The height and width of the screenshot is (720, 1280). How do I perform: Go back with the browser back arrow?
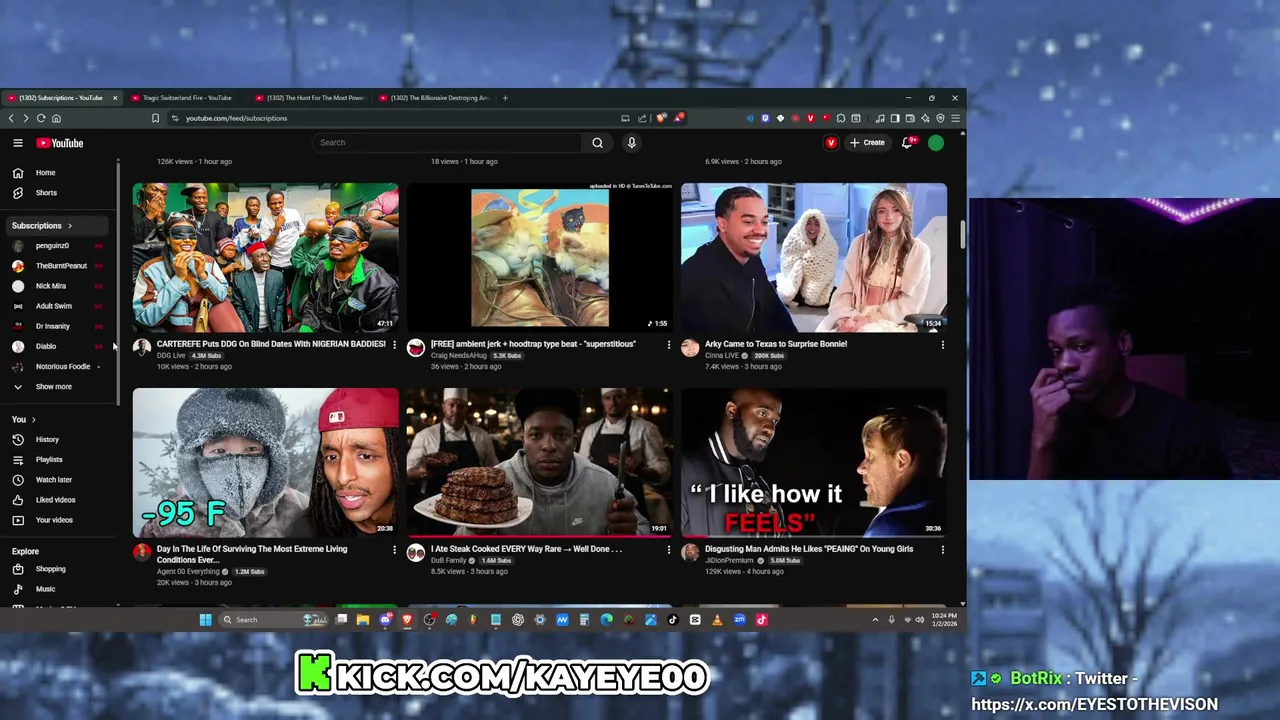click(x=11, y=118)
